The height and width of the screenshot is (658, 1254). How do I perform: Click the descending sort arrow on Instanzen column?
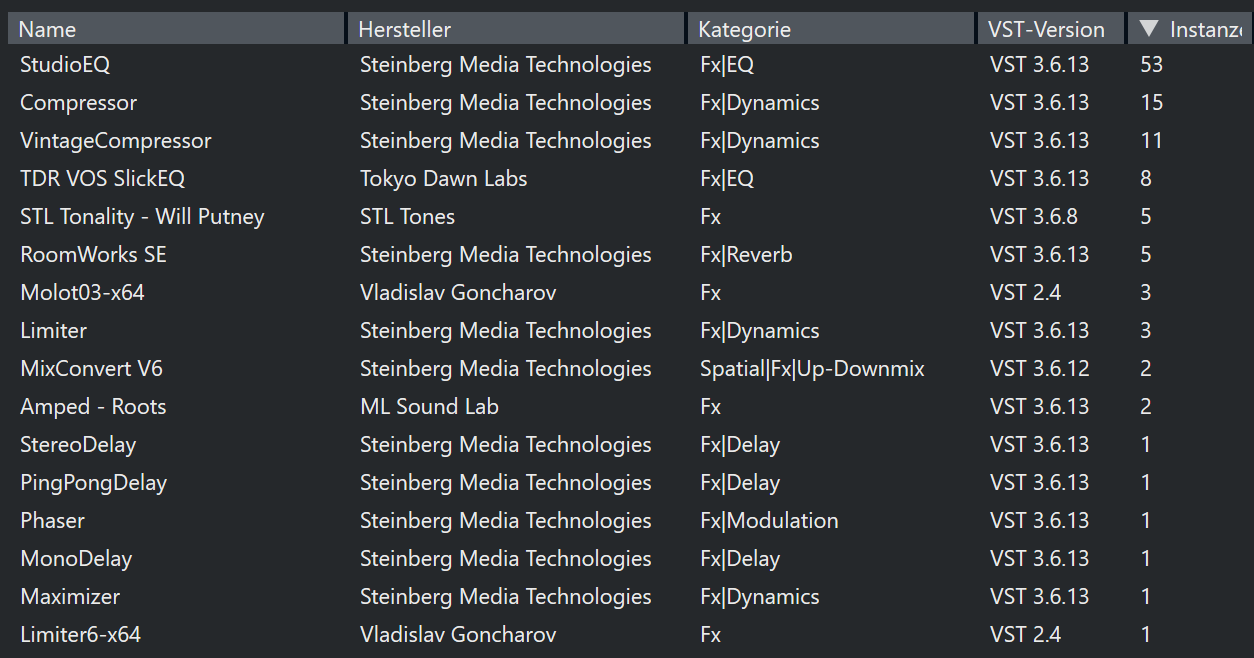[x=1149, y=29]
